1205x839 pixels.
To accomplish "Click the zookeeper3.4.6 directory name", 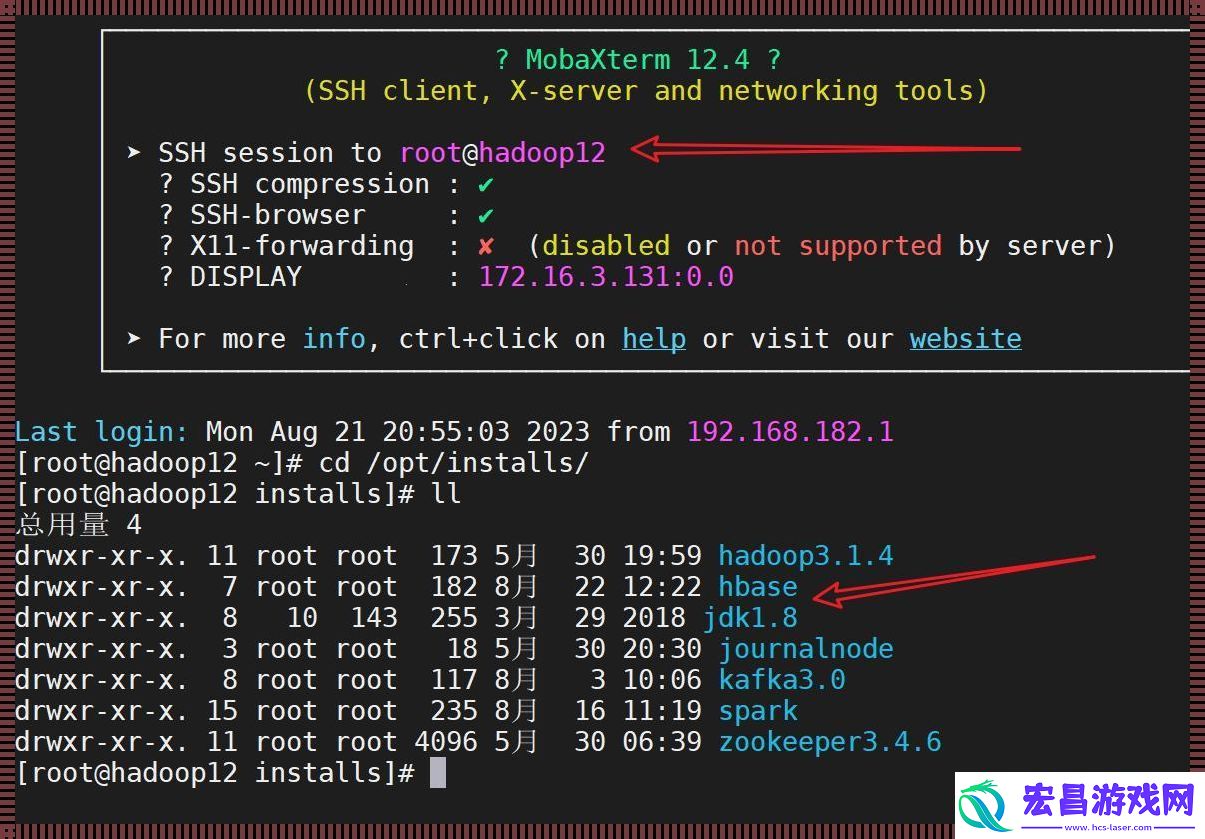I will [830, 742].
